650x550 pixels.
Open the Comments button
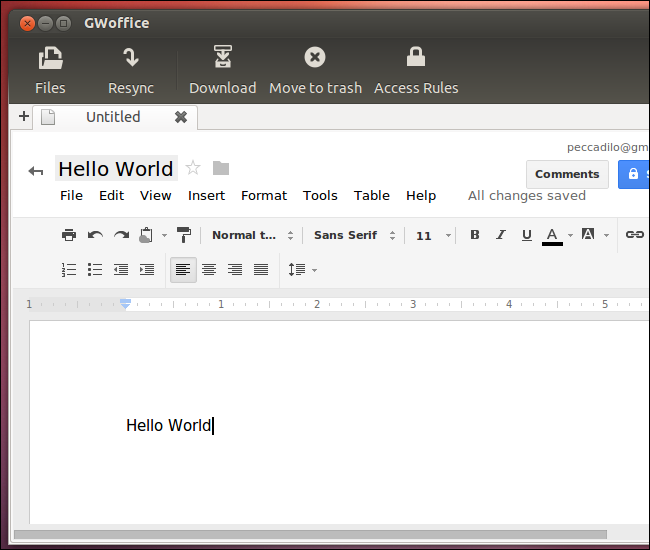567,174
